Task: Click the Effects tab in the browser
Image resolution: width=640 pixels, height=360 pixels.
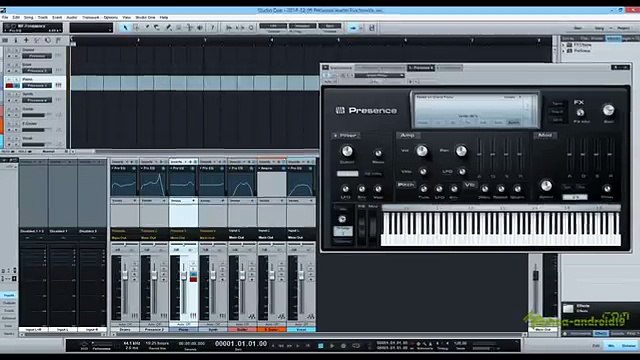Action: click(x=600, y=333)
